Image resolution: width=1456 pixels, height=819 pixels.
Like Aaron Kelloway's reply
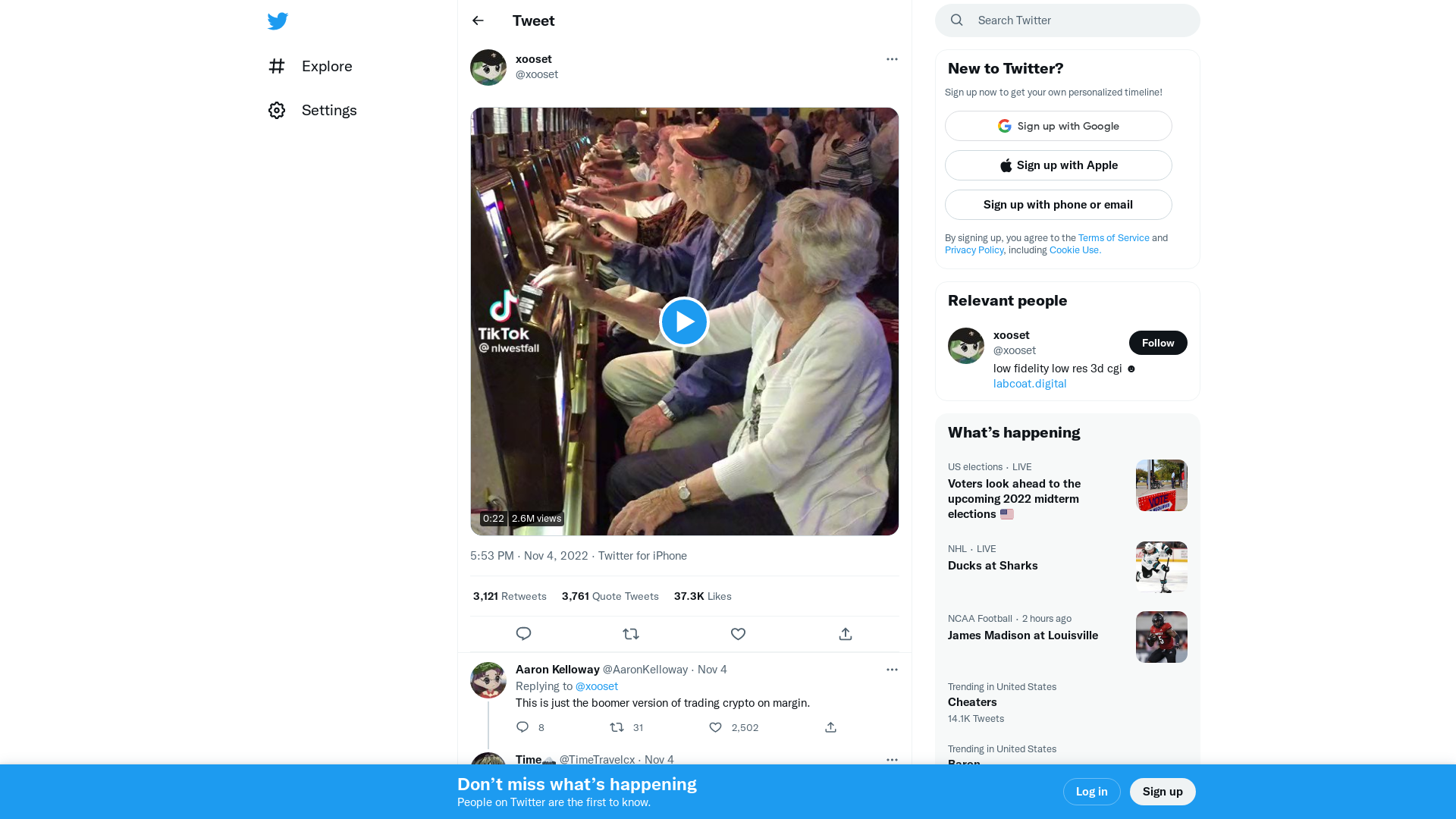click(x=715, y=727)
